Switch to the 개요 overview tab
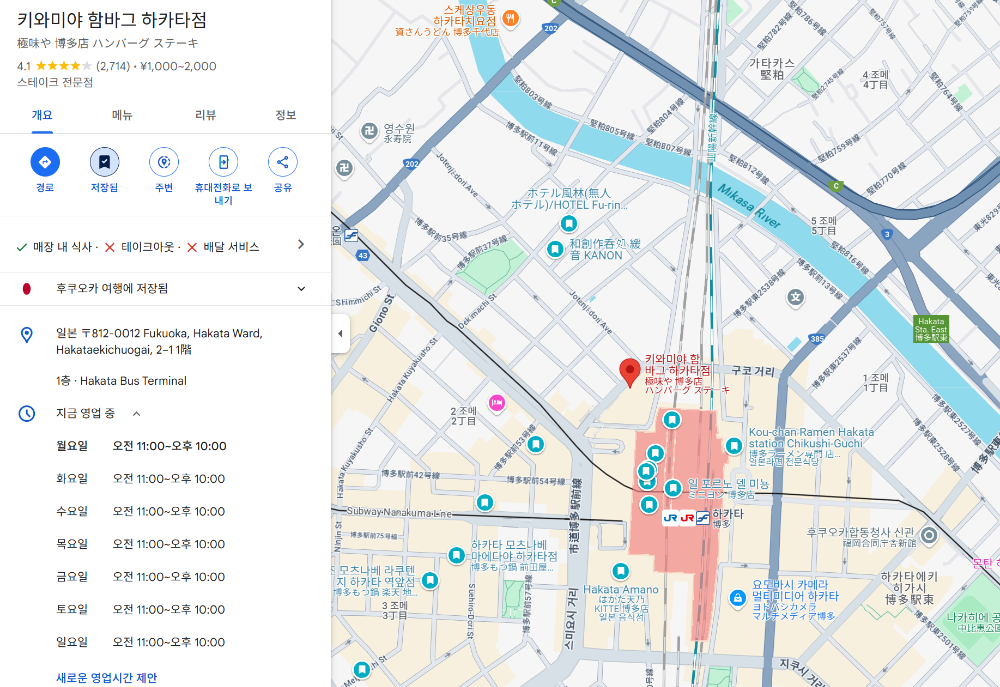Image resolution: width=1000 pixels, height=687 pixels. coord(42,115)
